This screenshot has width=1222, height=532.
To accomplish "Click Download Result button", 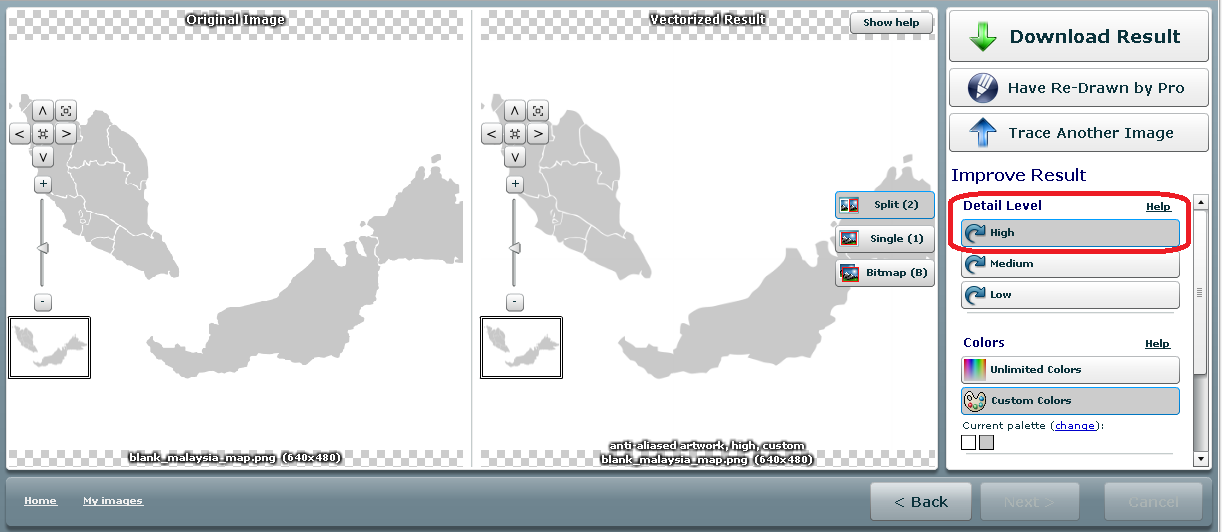I will [x=1079, y=37].
